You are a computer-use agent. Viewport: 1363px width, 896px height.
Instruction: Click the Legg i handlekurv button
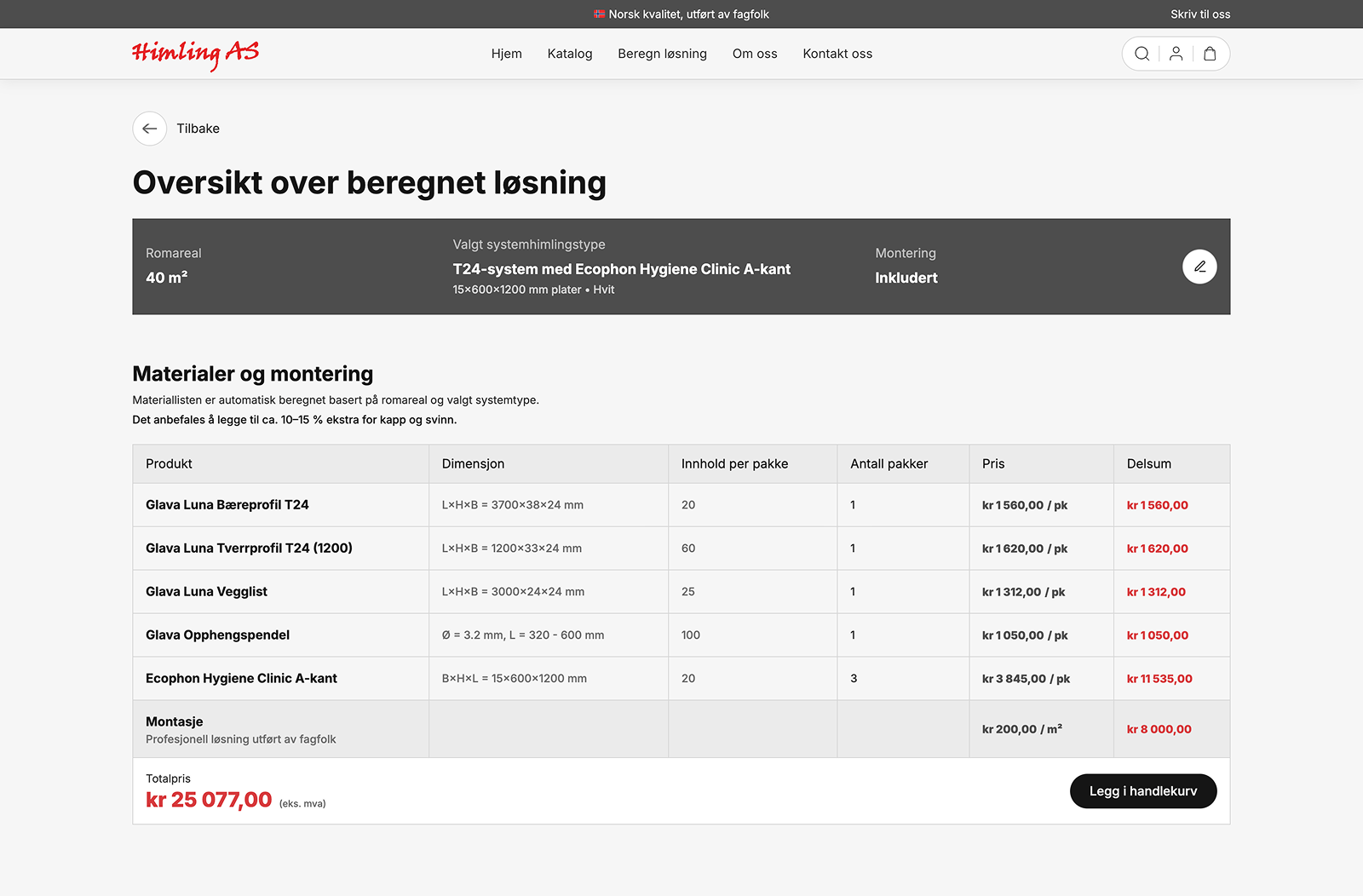tap(1143, 791)
